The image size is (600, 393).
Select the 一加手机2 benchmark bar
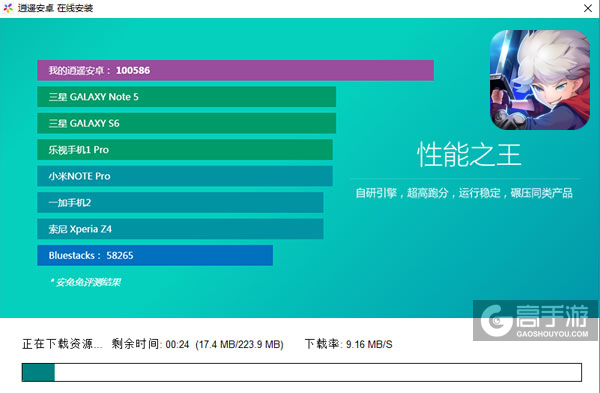coord(180,202)
